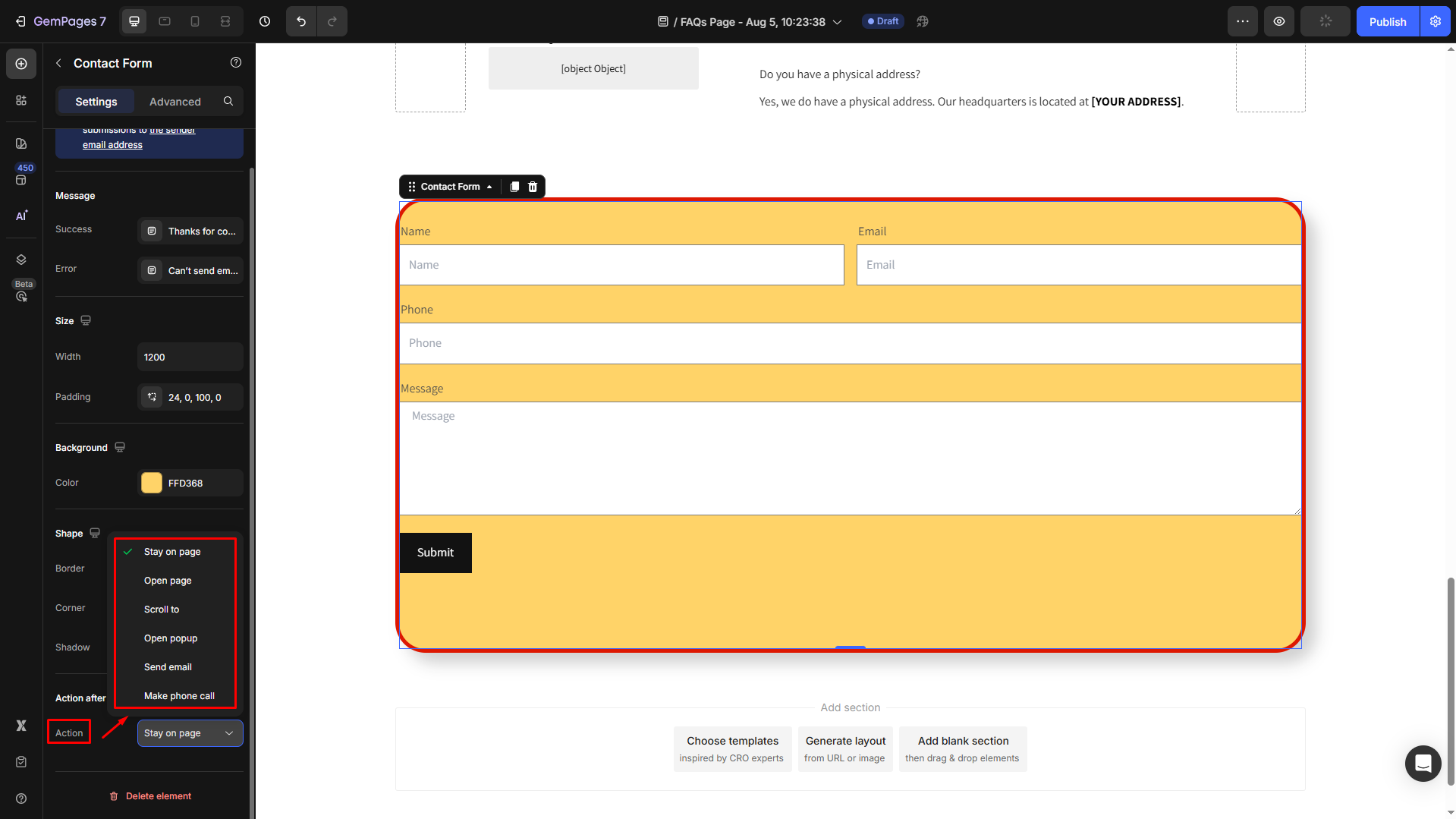The width and height of the screenshot is (1456, 819).
Task: Expand the Contact Form element selector caret
Action: pos(489,187)
